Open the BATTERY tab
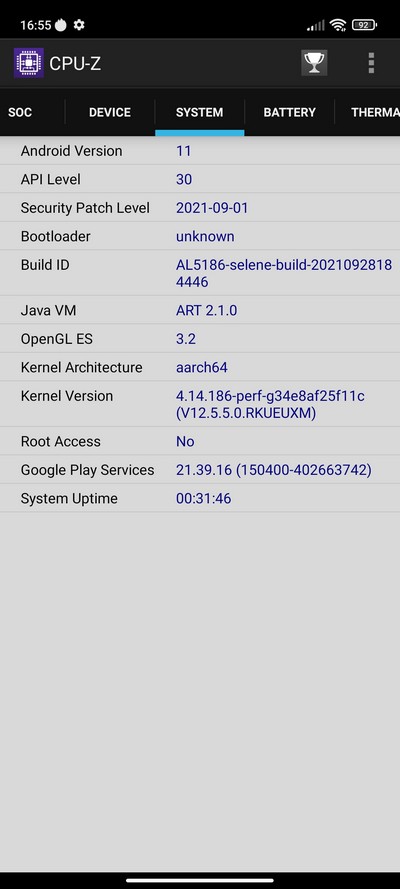 pyautogui.click(x=290, y=112)
